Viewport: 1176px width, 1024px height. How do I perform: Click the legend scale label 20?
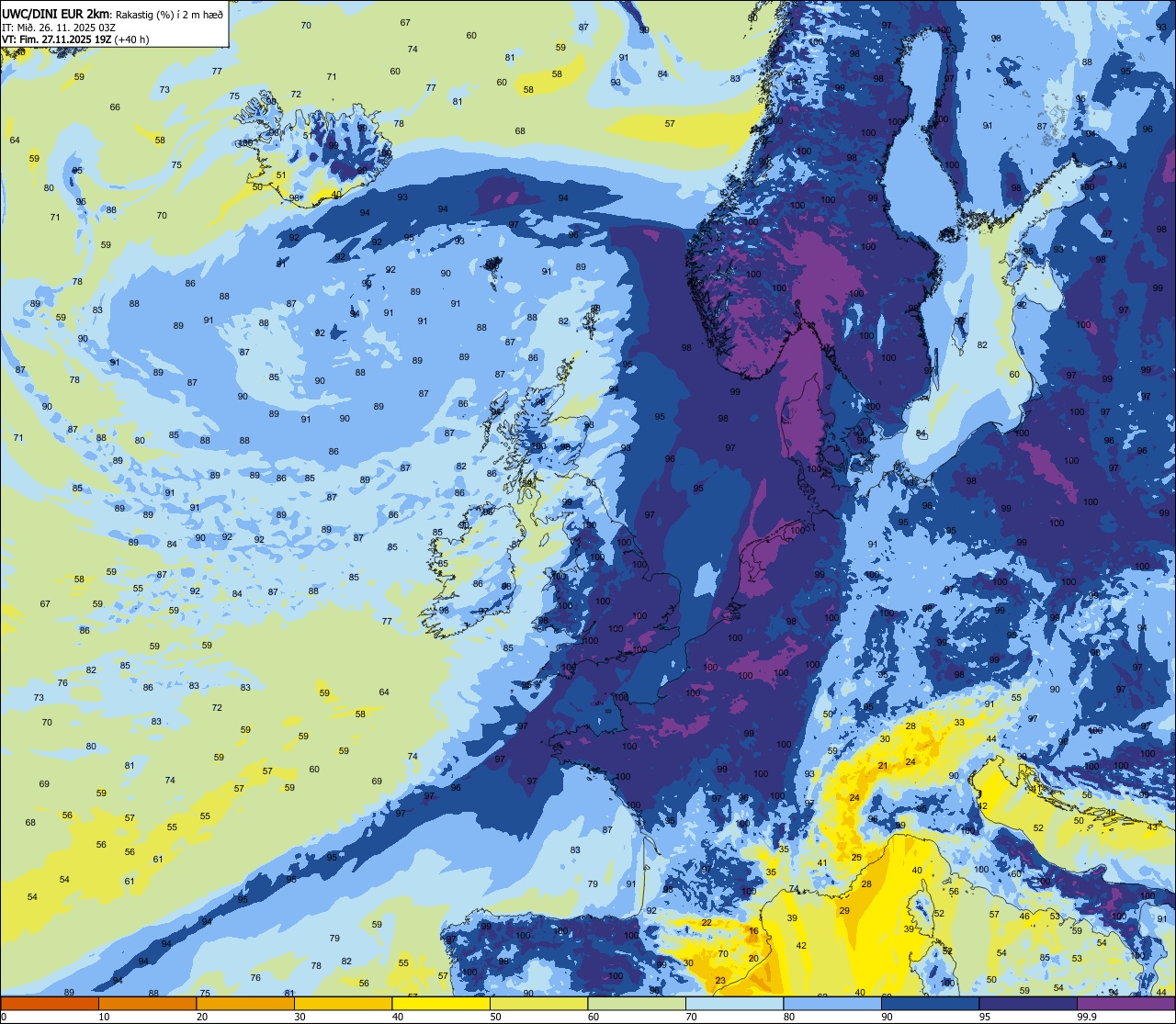202,1017
